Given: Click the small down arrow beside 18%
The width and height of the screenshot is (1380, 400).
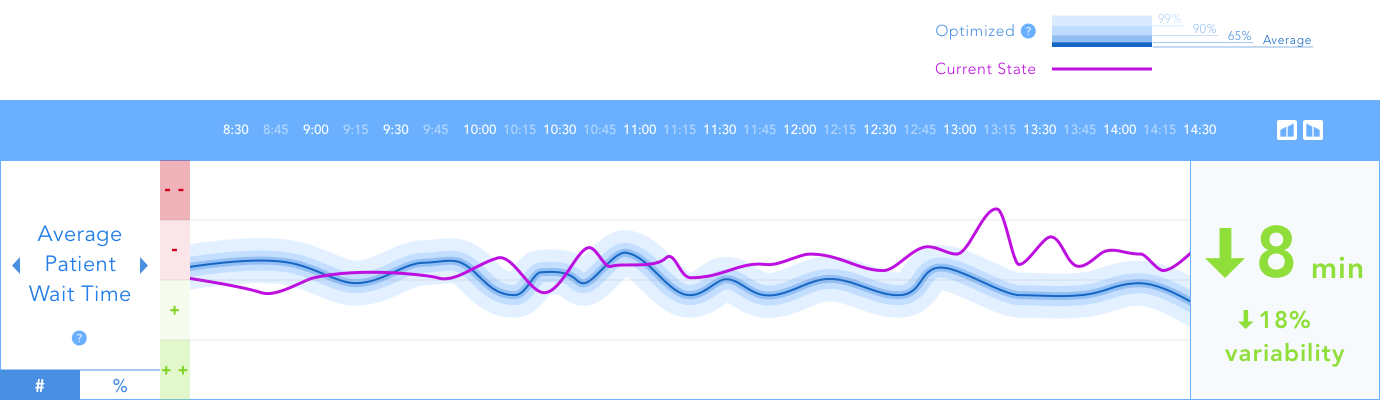Looking at the screenshot, I should (x=1245, y=320).
